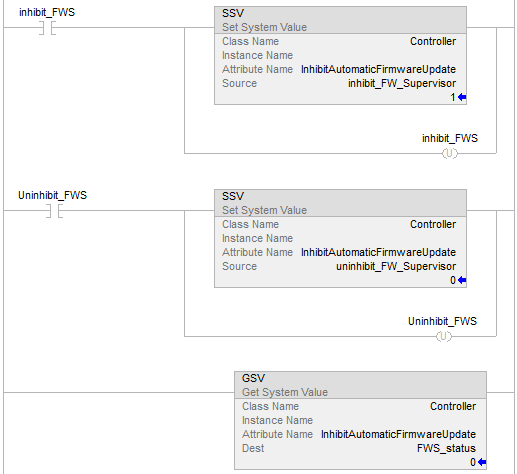Screen dimensions: 517x474
Task: Click the inhibit_FWS contact tag label
Action: pyautogui.click(x=47, y=12)
